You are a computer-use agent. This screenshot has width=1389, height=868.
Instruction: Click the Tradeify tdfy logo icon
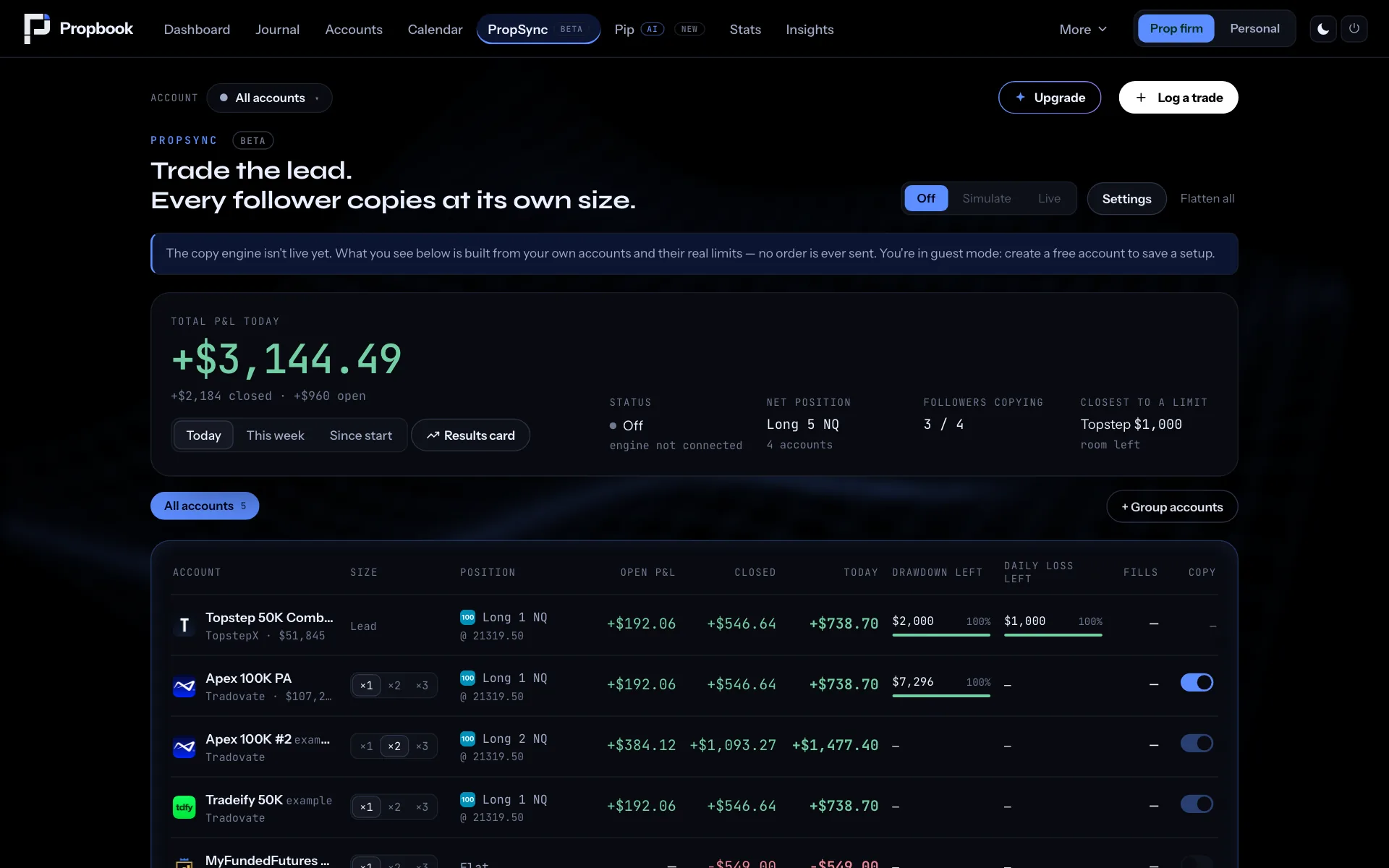[184, 807]
